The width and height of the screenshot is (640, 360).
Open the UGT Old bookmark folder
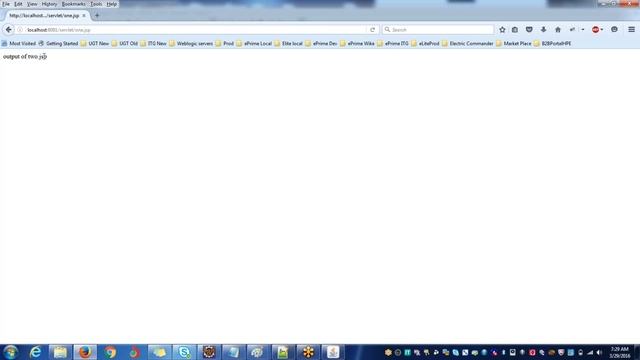click(124, 43)
